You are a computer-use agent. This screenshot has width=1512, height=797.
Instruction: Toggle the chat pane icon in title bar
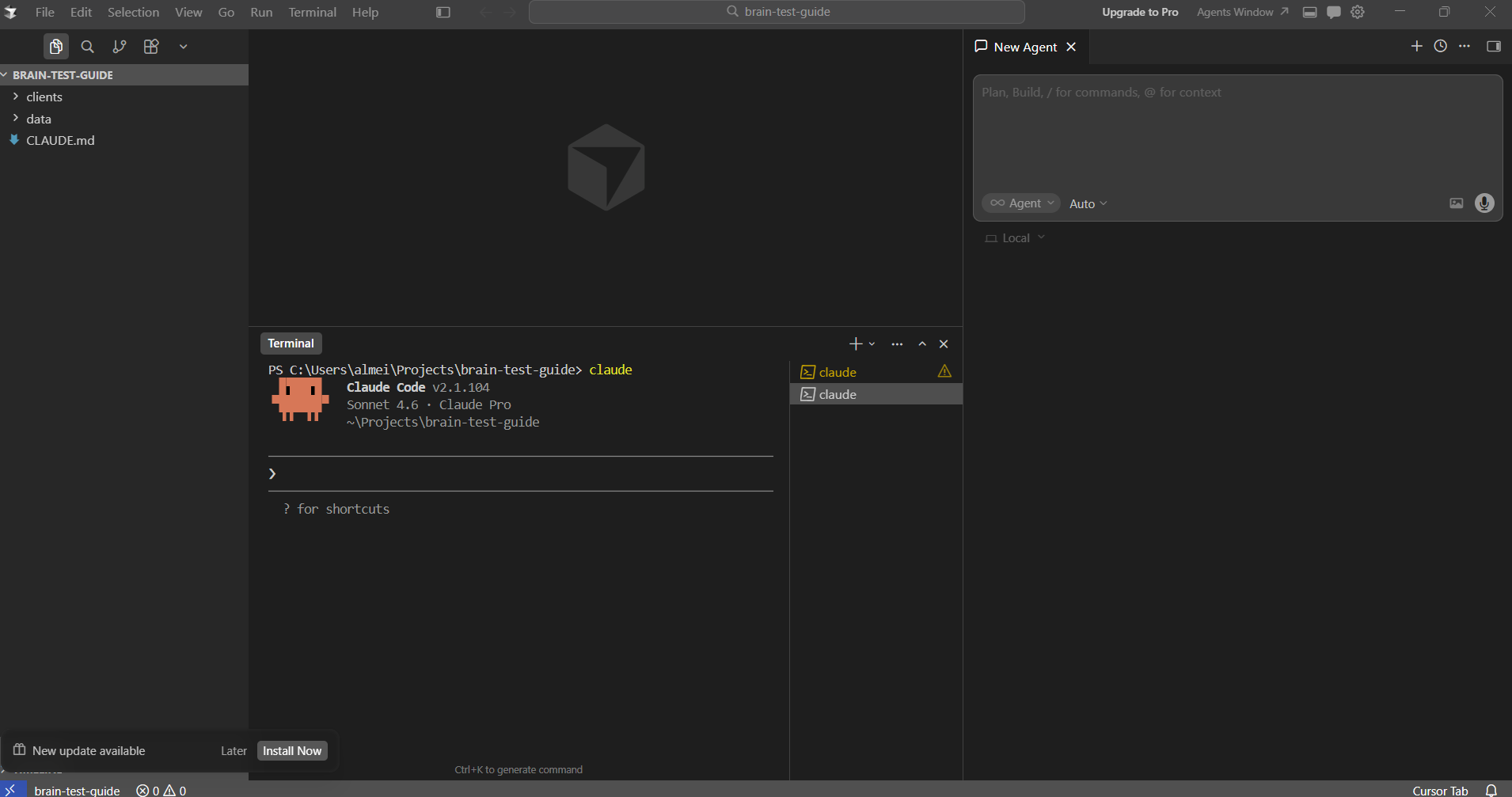coord(1334,12)
